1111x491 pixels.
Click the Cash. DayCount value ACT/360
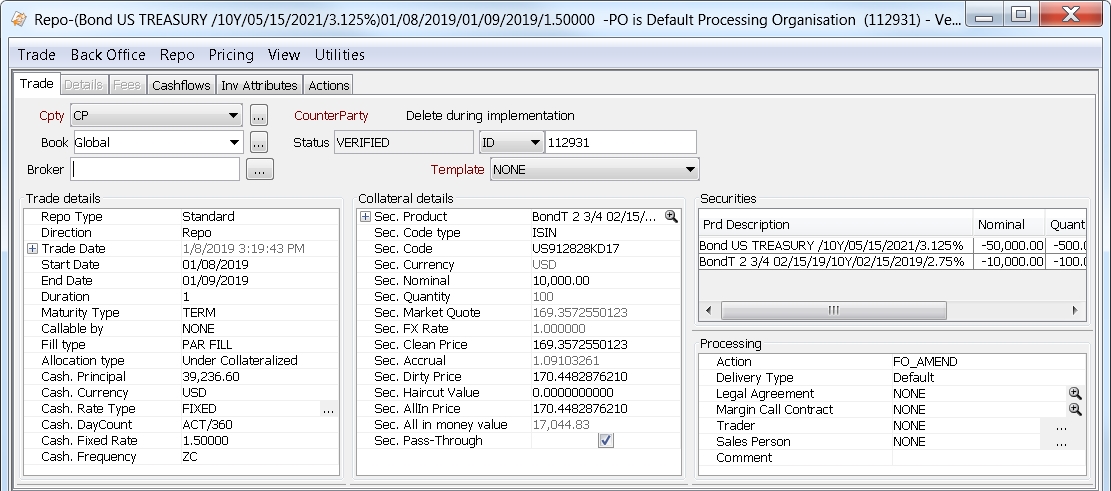pyautogui.click(x=207, y=425)
